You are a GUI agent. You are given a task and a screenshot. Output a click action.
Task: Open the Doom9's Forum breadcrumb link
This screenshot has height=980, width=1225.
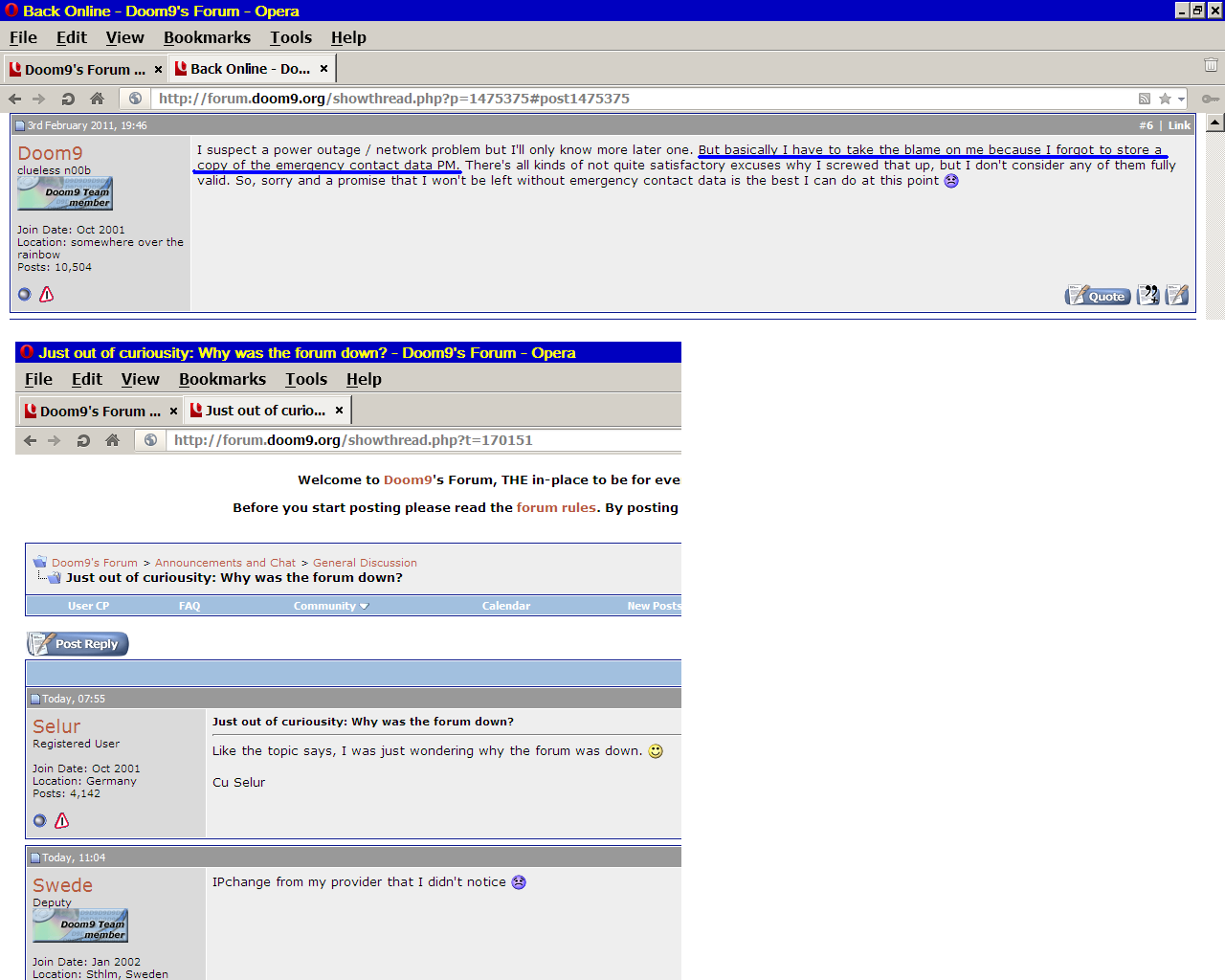coord(95,563)
